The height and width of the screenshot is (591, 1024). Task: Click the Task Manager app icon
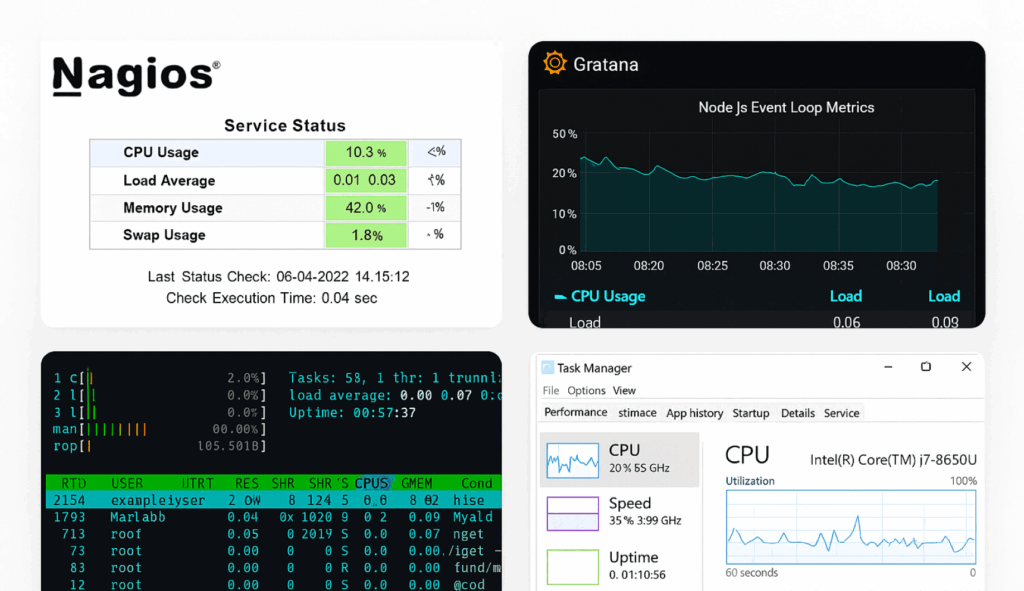[547, 368]
